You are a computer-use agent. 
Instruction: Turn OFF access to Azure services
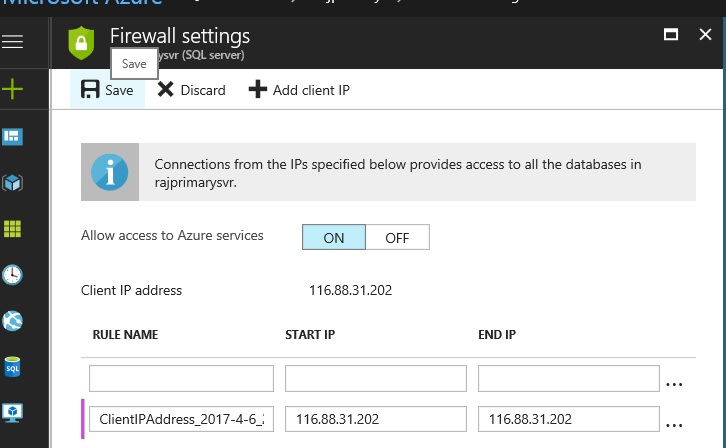(x=397, y=237)
